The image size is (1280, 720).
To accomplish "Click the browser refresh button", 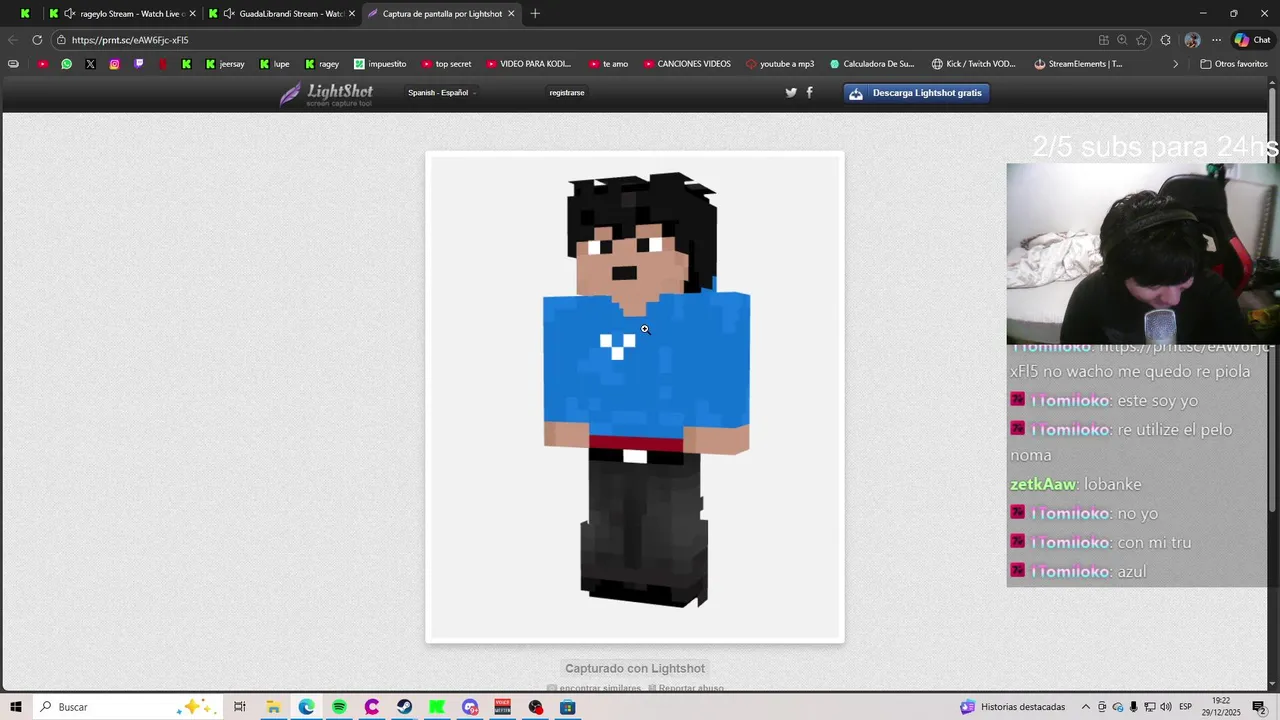I will tap(37, 40).
